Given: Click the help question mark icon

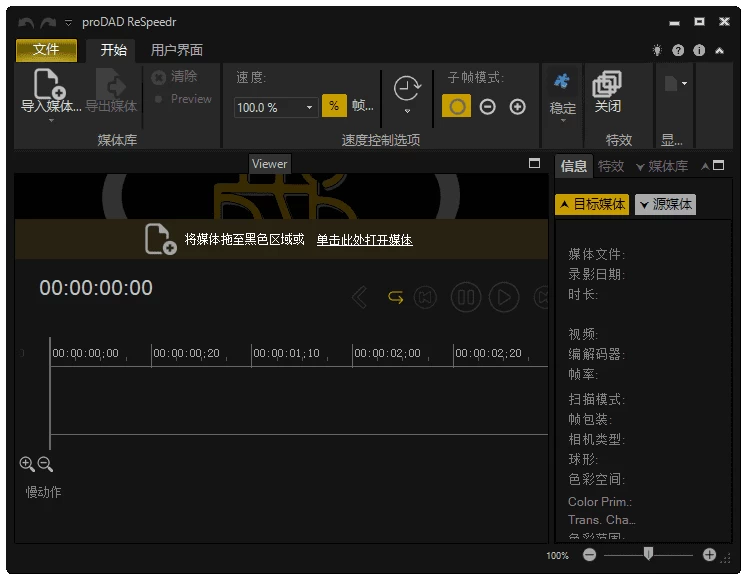Looking at the screenshot, I should point(678,50).
